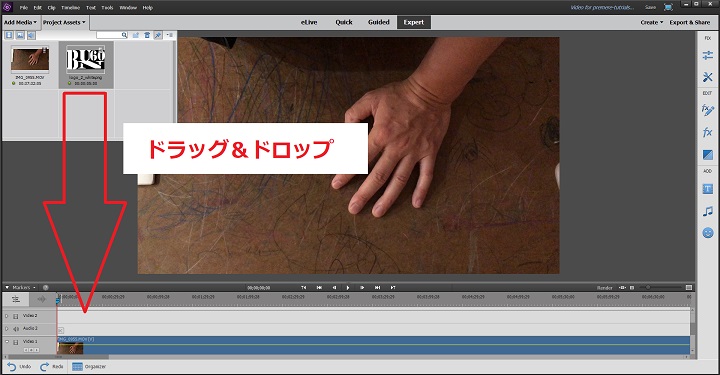This screenshot has height=375, width=720.
Task: Step back one frame
Action: click(334, 287)
